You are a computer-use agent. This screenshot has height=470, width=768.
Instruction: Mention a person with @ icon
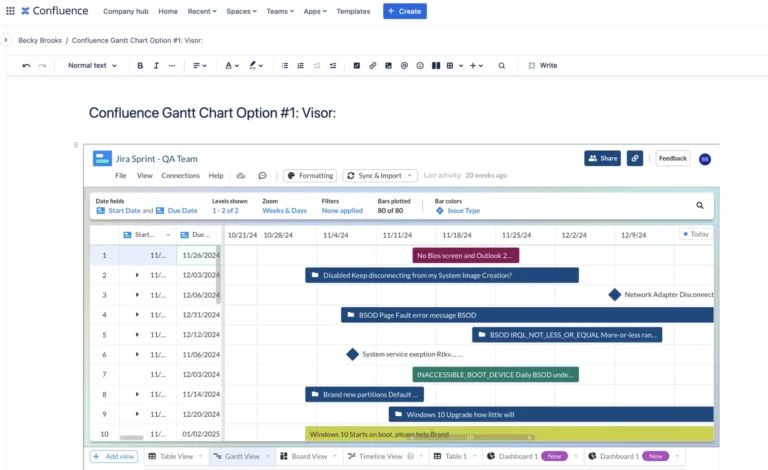[x=404, y=66]
